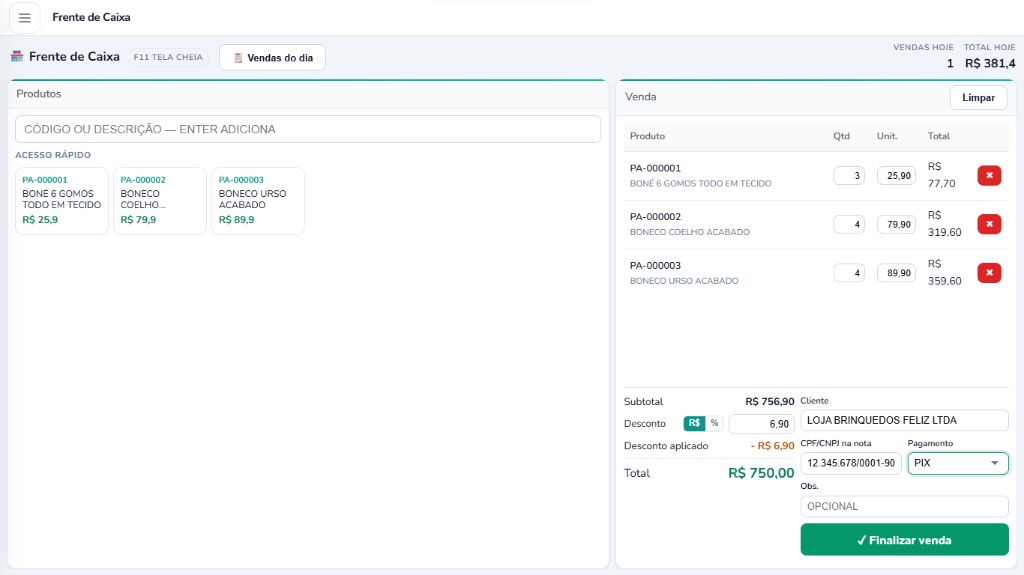Remove BONECO COELHO ACABADO item from sale
The height and width of the screenshot is (575, 1024).
(989, 224)
